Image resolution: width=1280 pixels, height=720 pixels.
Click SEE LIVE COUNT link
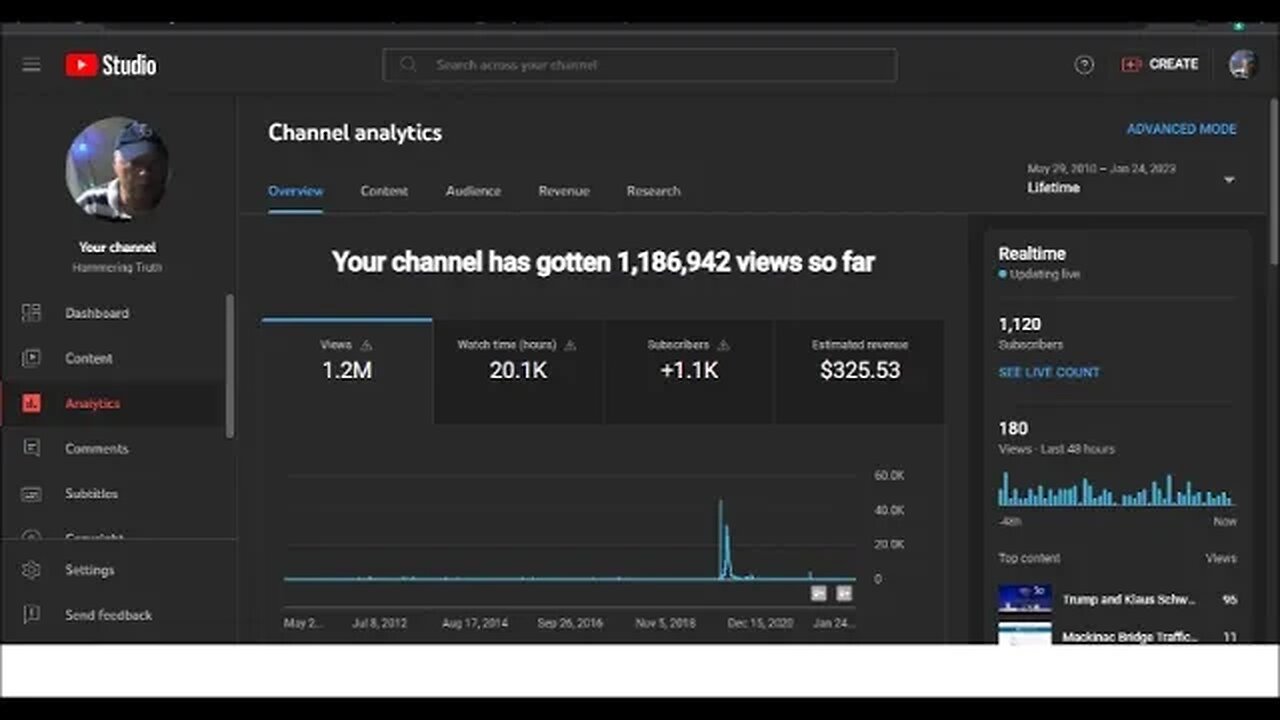[x=1049, y=372]
